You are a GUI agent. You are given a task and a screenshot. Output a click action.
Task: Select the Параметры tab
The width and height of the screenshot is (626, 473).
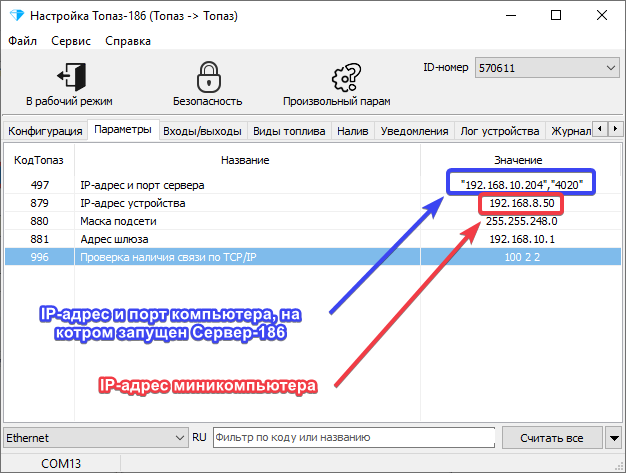123,129
